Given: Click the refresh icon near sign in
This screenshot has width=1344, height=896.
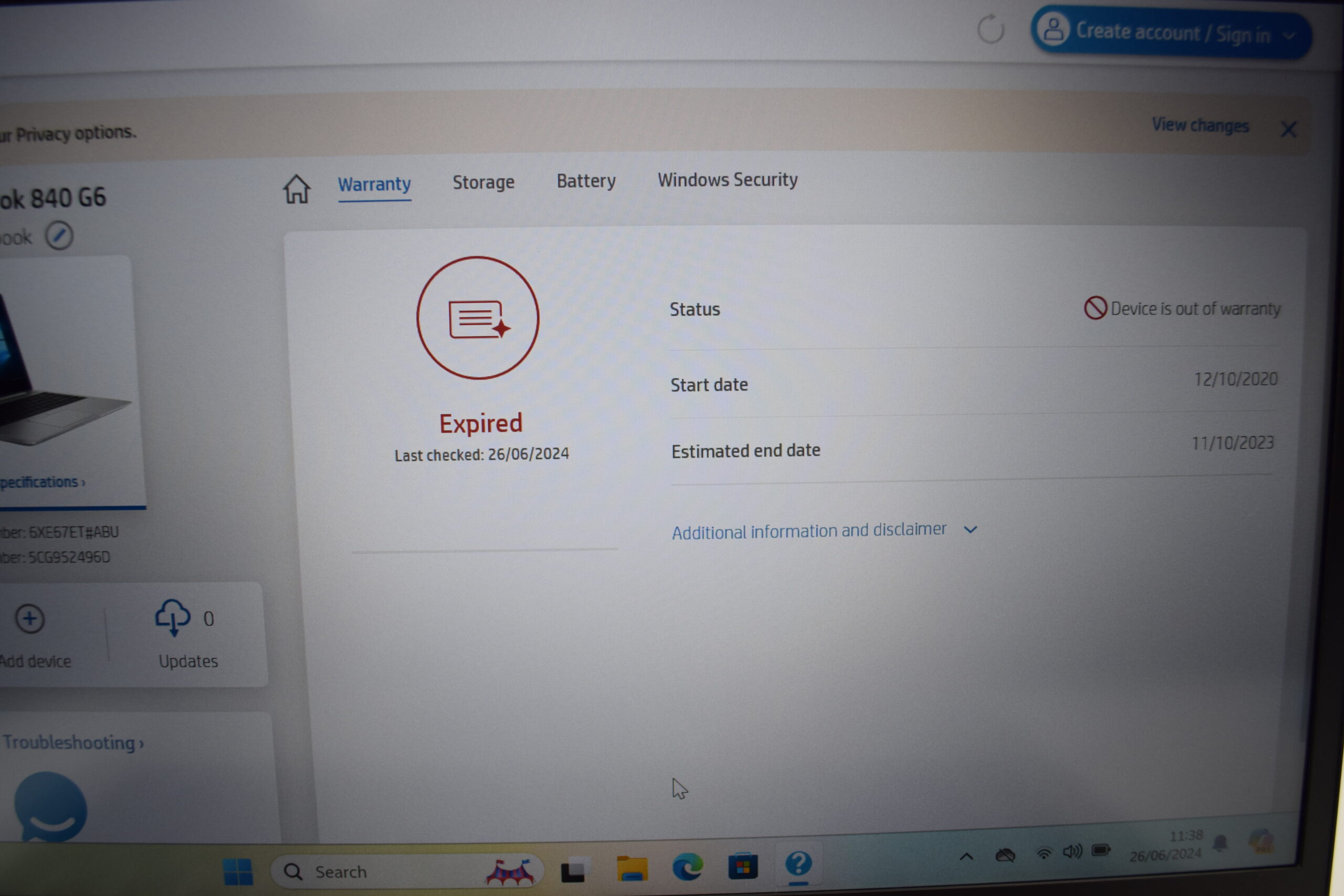Looking at the screenshot, I should [x=990, y=28].
